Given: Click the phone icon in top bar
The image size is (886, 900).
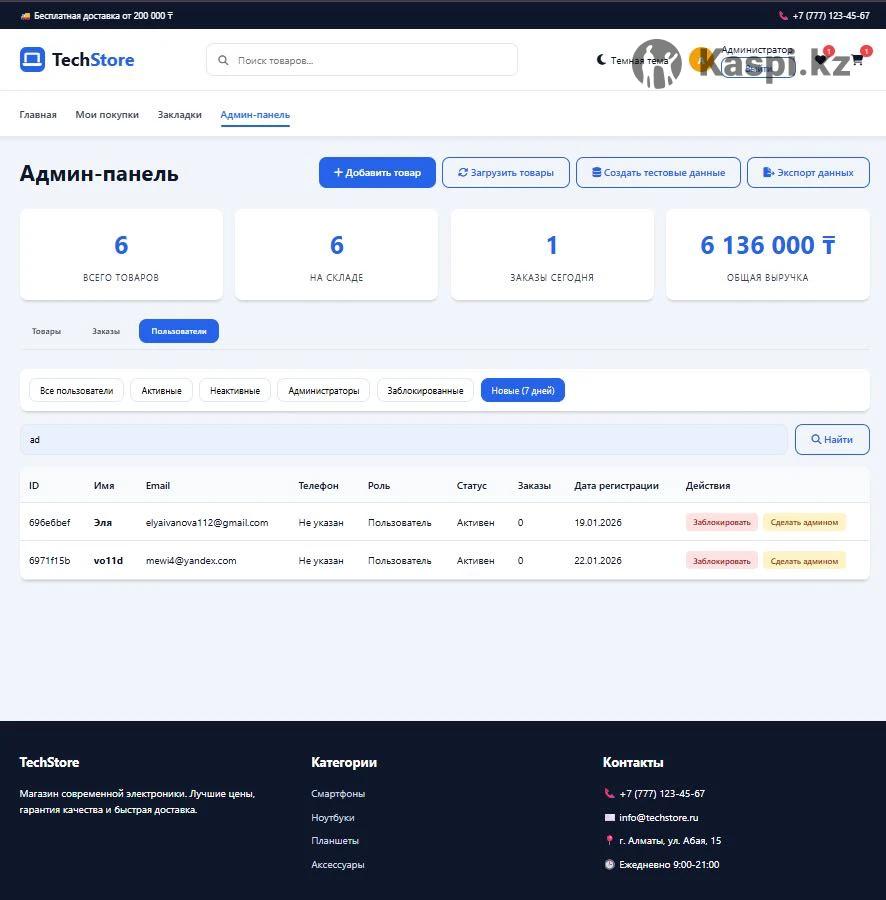Looking at the screenshot, I should point(783,16).
